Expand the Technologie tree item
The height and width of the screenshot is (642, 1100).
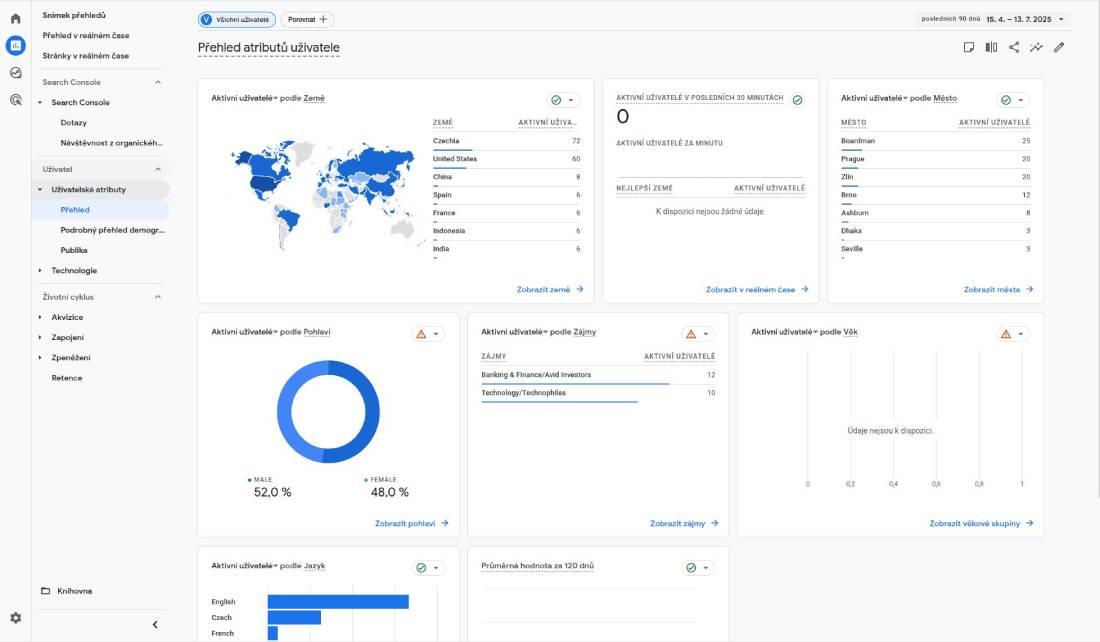click(40, 271)
